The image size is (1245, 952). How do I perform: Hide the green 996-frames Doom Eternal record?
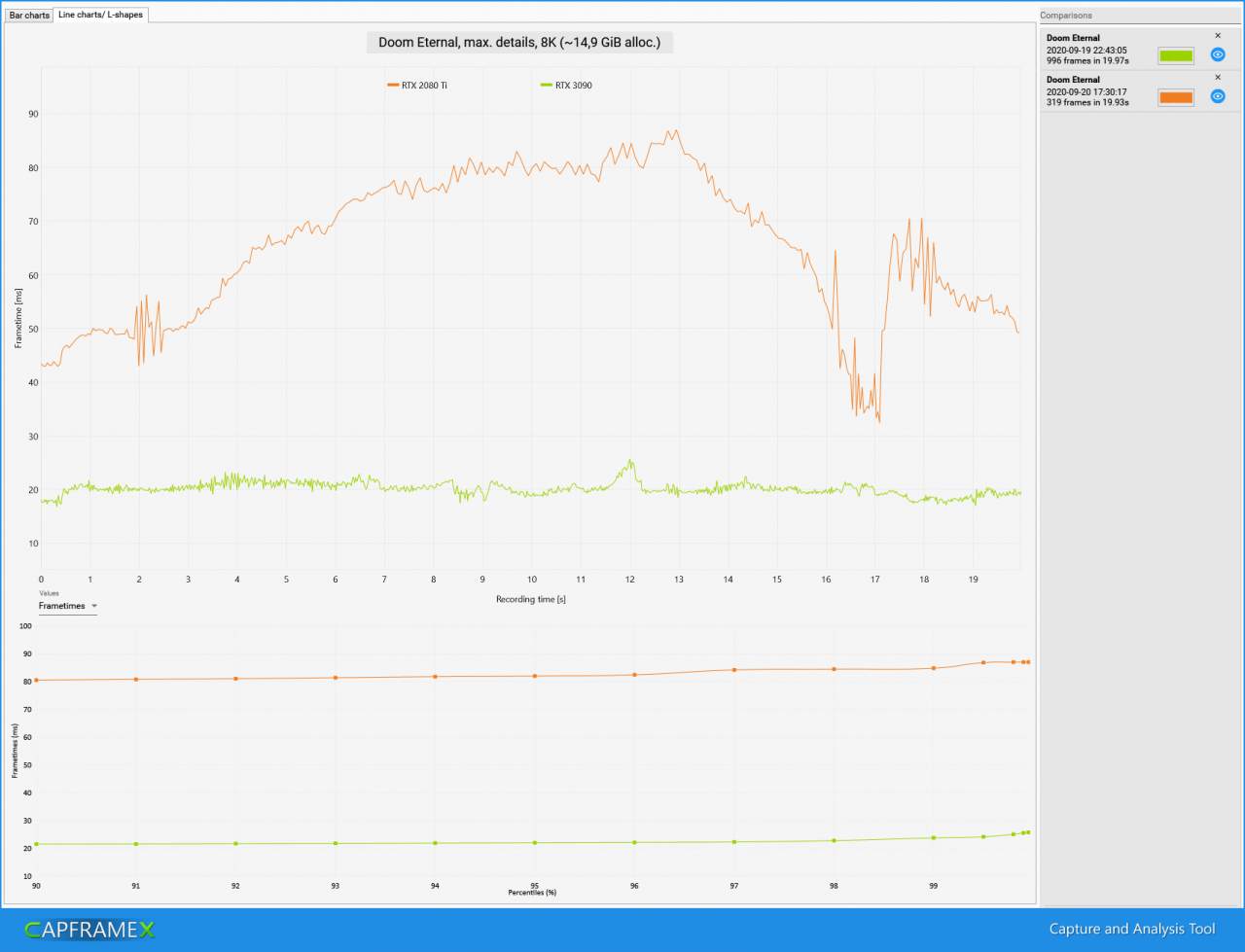[x=1217, y=54]
